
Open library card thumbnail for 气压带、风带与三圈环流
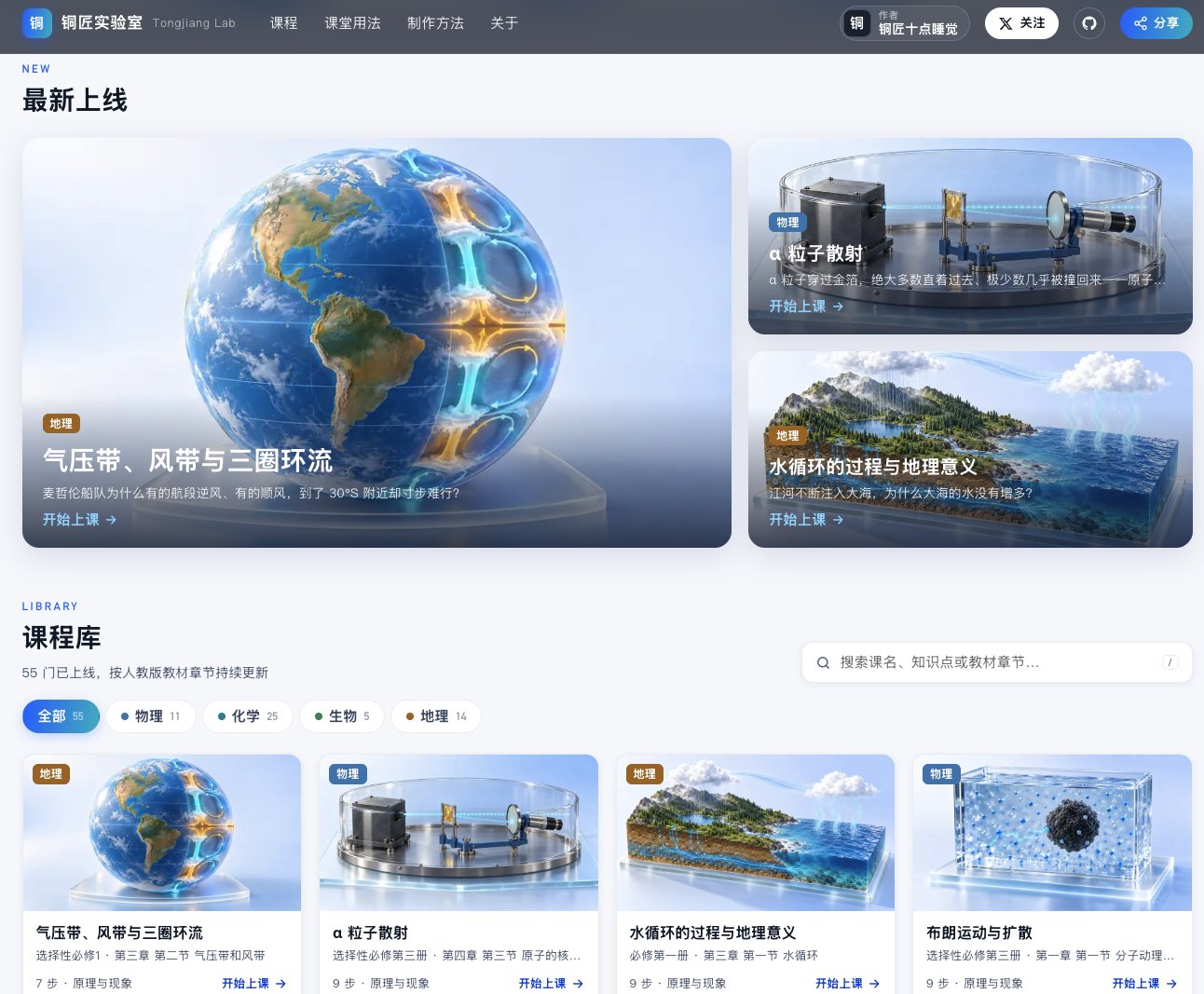point(162,833)
